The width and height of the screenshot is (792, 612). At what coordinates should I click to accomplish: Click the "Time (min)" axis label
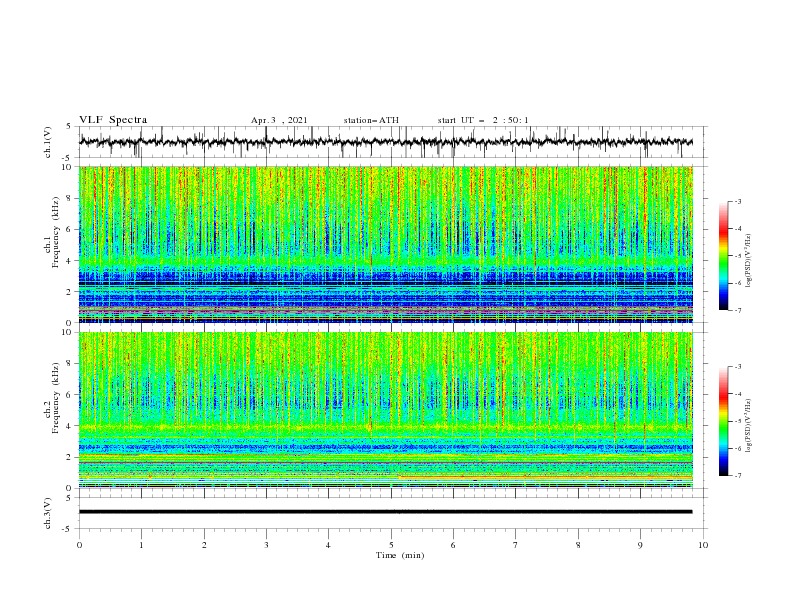click(400, 555)
